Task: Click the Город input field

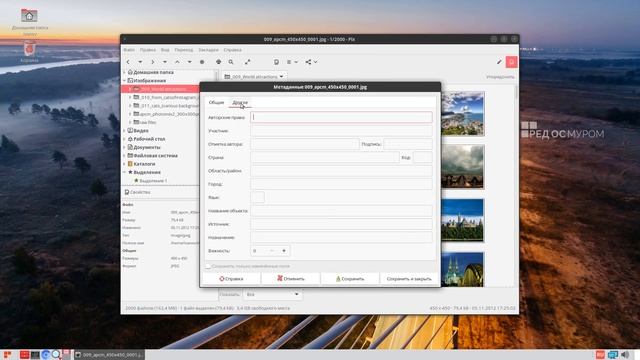Action: pyautogui.click(x=341, y=184)
